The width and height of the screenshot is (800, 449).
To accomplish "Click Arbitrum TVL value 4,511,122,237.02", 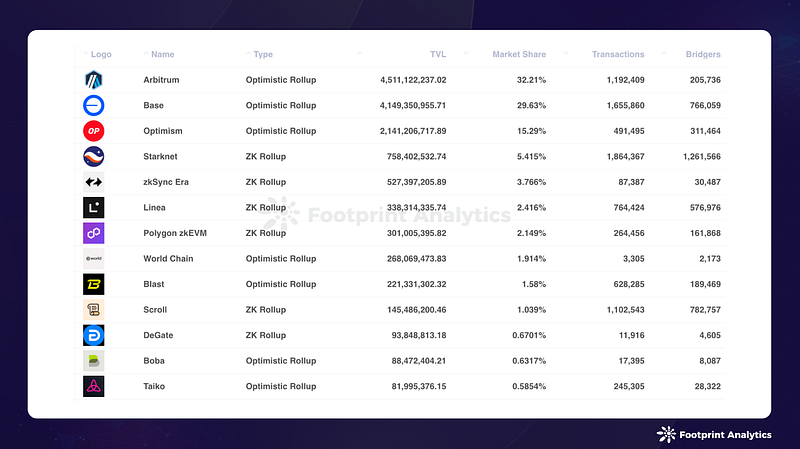I will pyautogui.click(x=413, y=80).
